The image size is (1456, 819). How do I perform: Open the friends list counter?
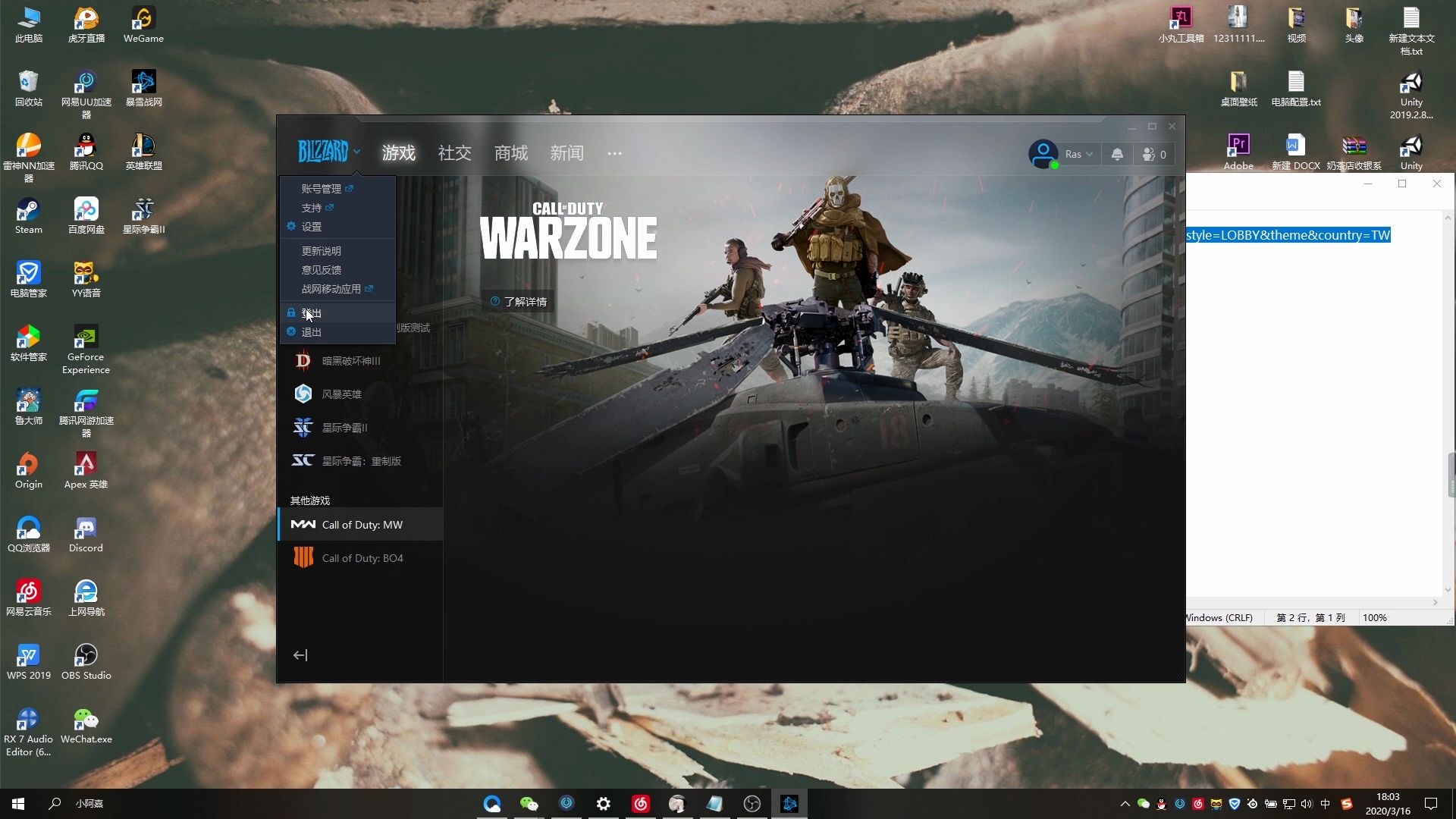click(x=1154, y=154)
